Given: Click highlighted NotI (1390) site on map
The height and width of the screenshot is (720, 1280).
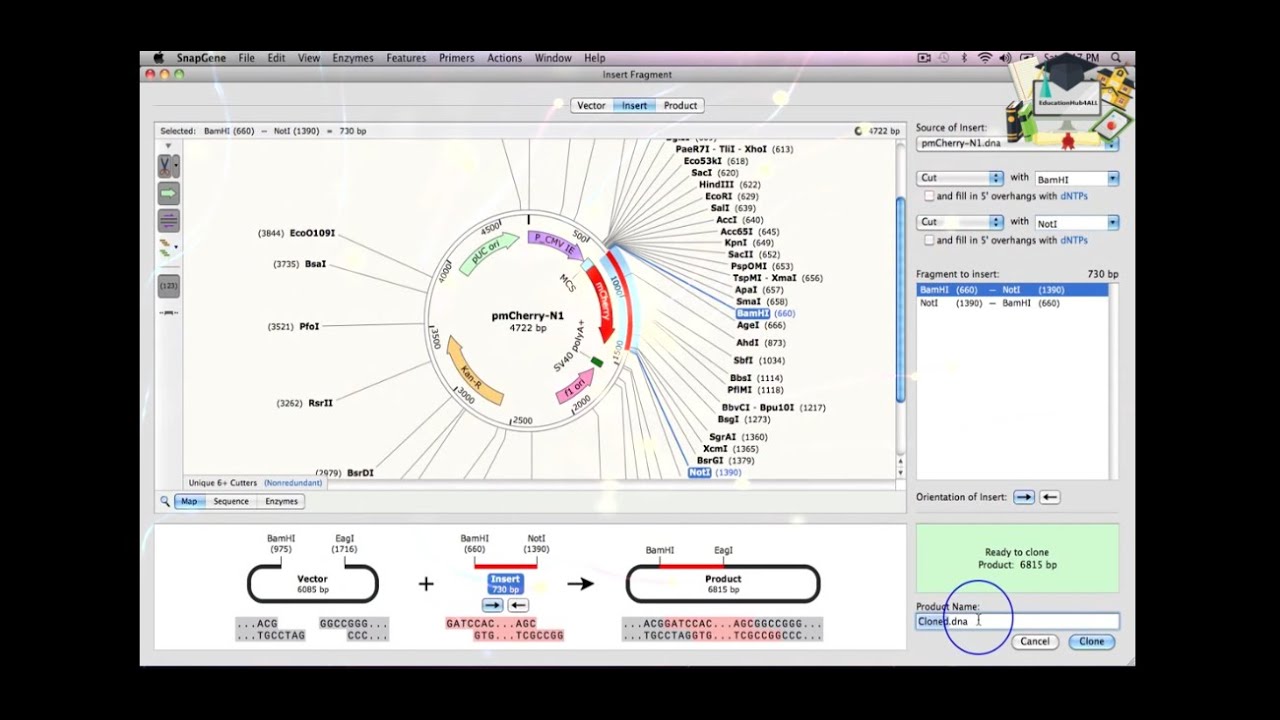Looking at the screenshot, I should (715, 472).
